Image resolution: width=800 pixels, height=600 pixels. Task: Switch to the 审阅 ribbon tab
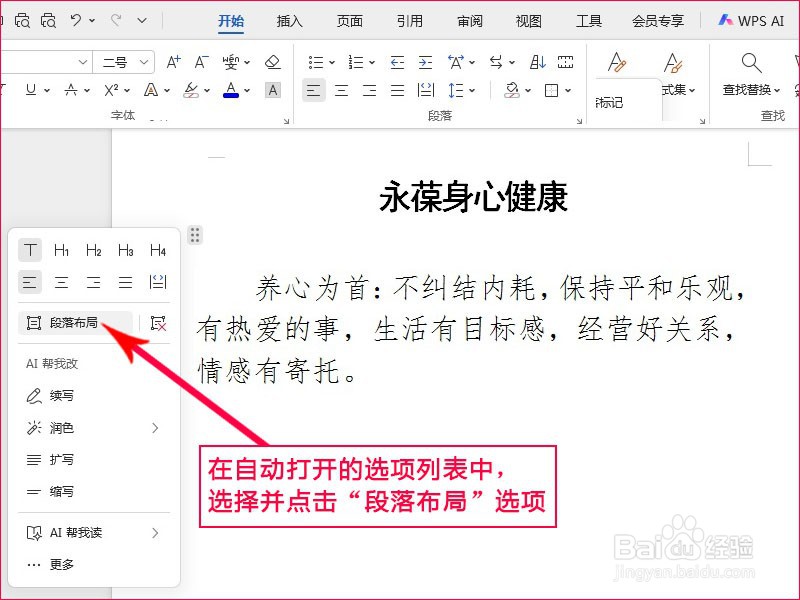click(x=469, y=19)
